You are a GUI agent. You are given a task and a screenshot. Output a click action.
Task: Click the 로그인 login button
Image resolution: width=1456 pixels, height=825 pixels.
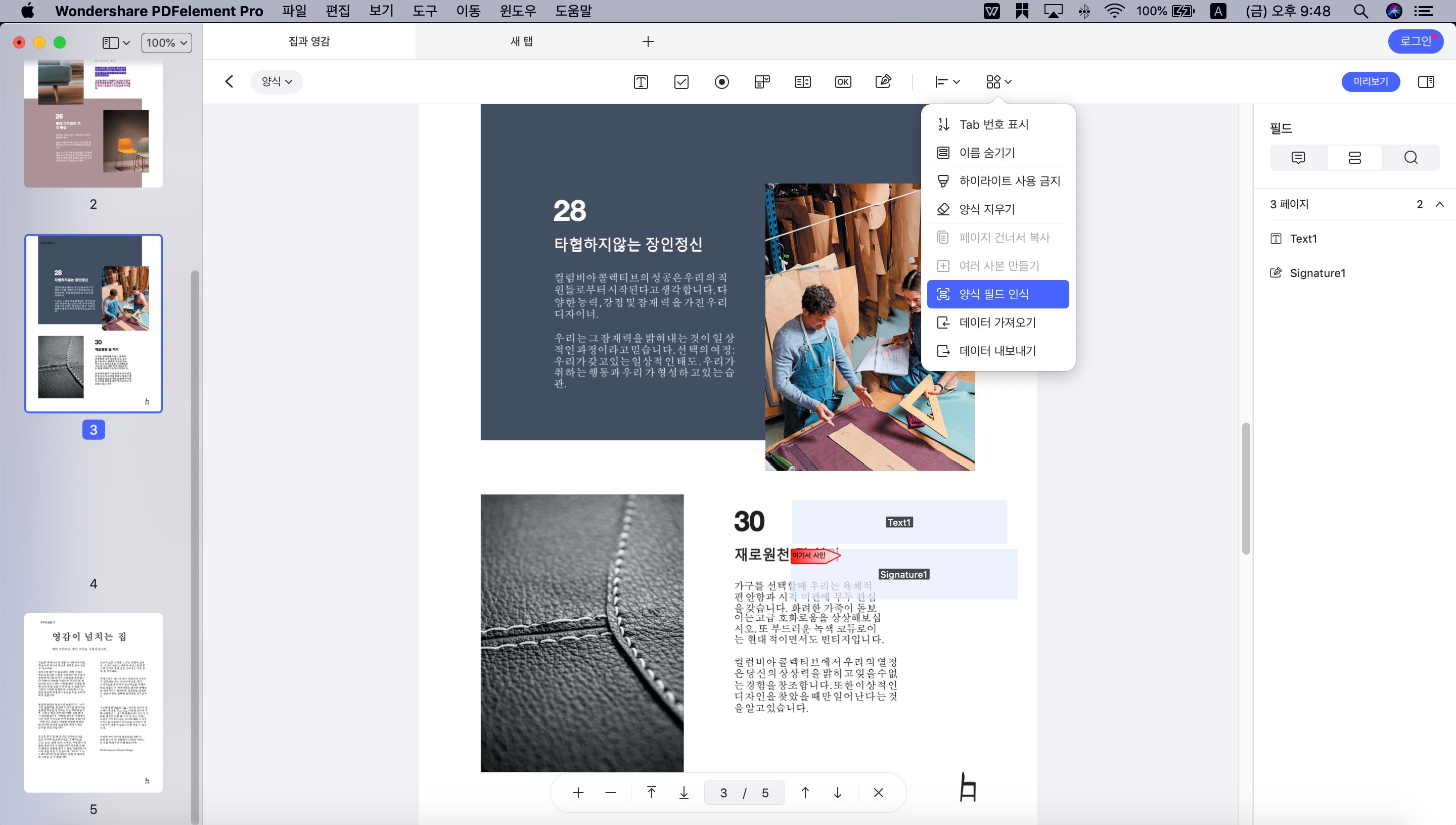1415,41
